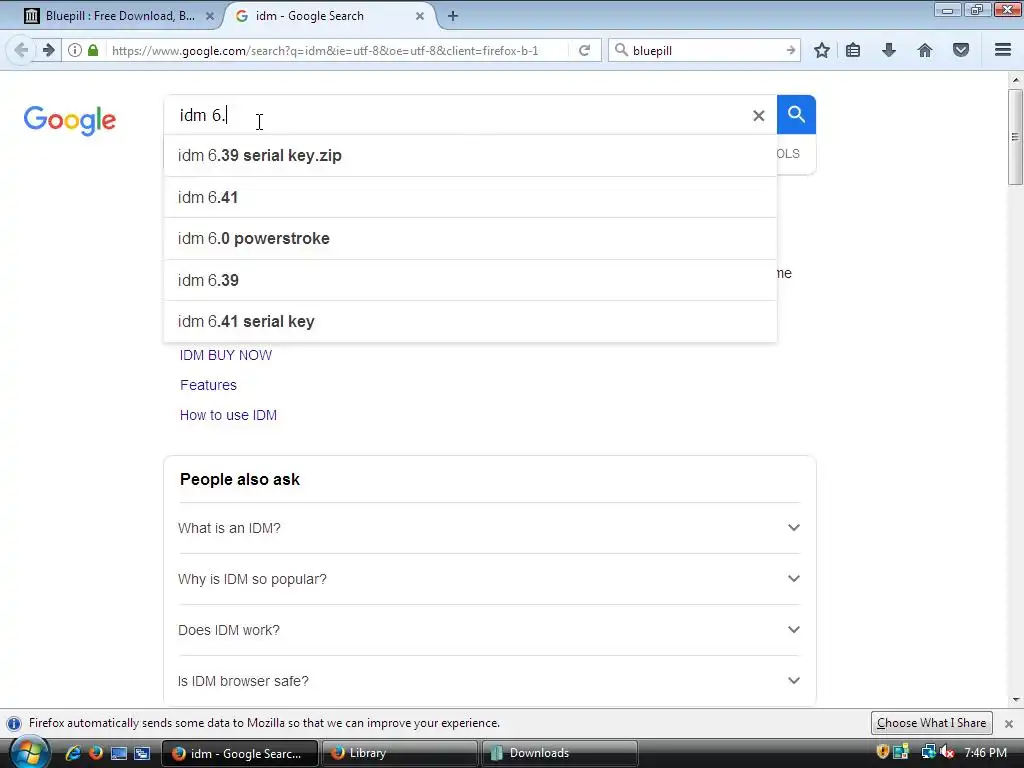Switch to the Library window on the taskbar

pyautogui.click(x=399, y=753)
